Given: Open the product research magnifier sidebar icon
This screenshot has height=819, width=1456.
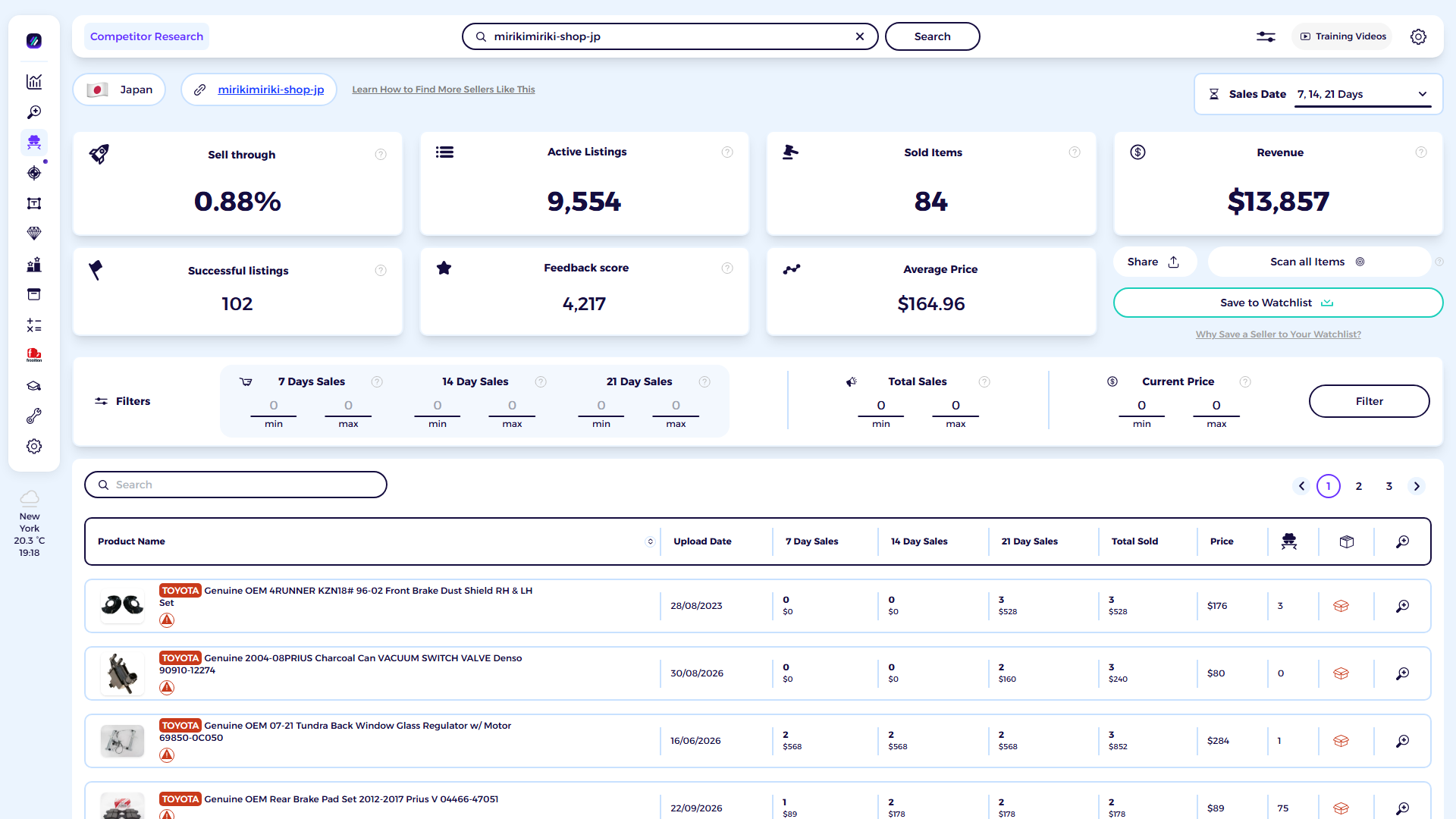Looking at the screenshot, I should [33, 112].
